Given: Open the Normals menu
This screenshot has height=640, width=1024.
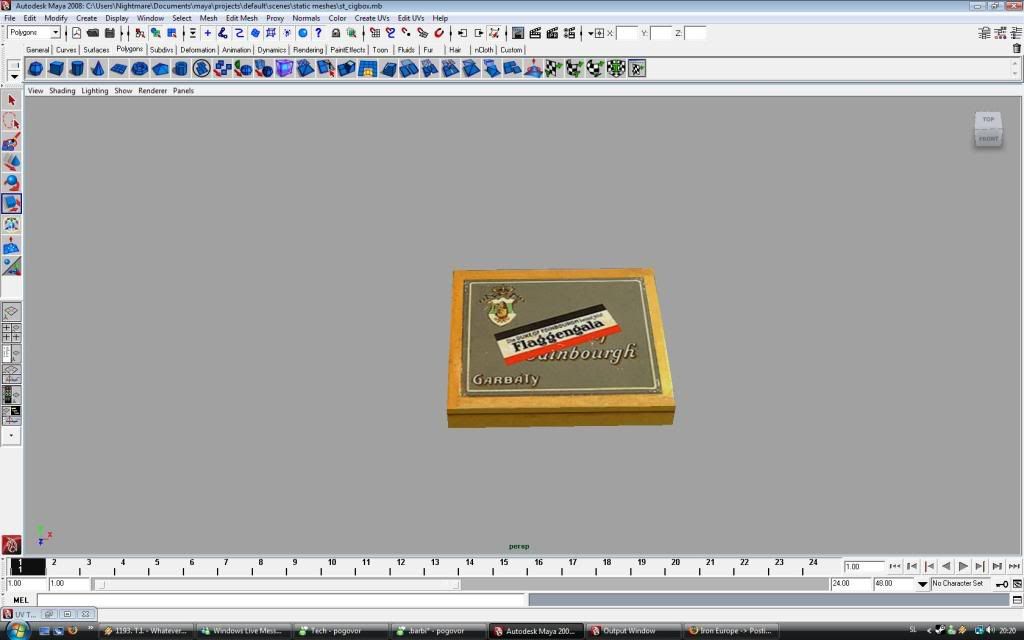Looking at the screenshot, I should click(x=306, y=18).
